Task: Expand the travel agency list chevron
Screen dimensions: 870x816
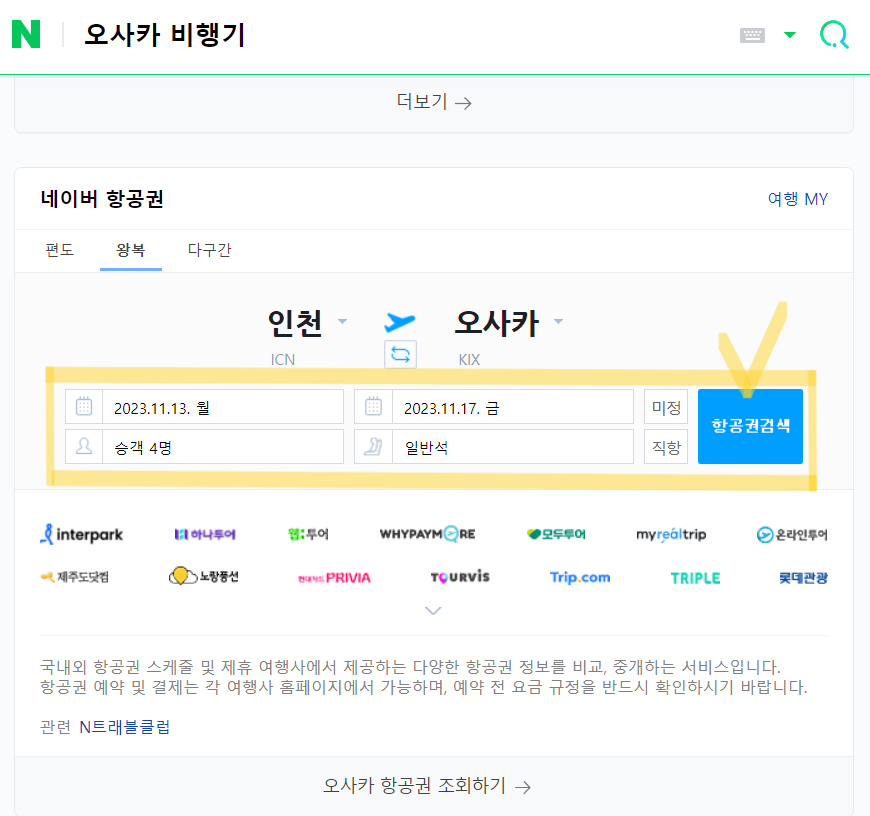Action: click(433, 610)
